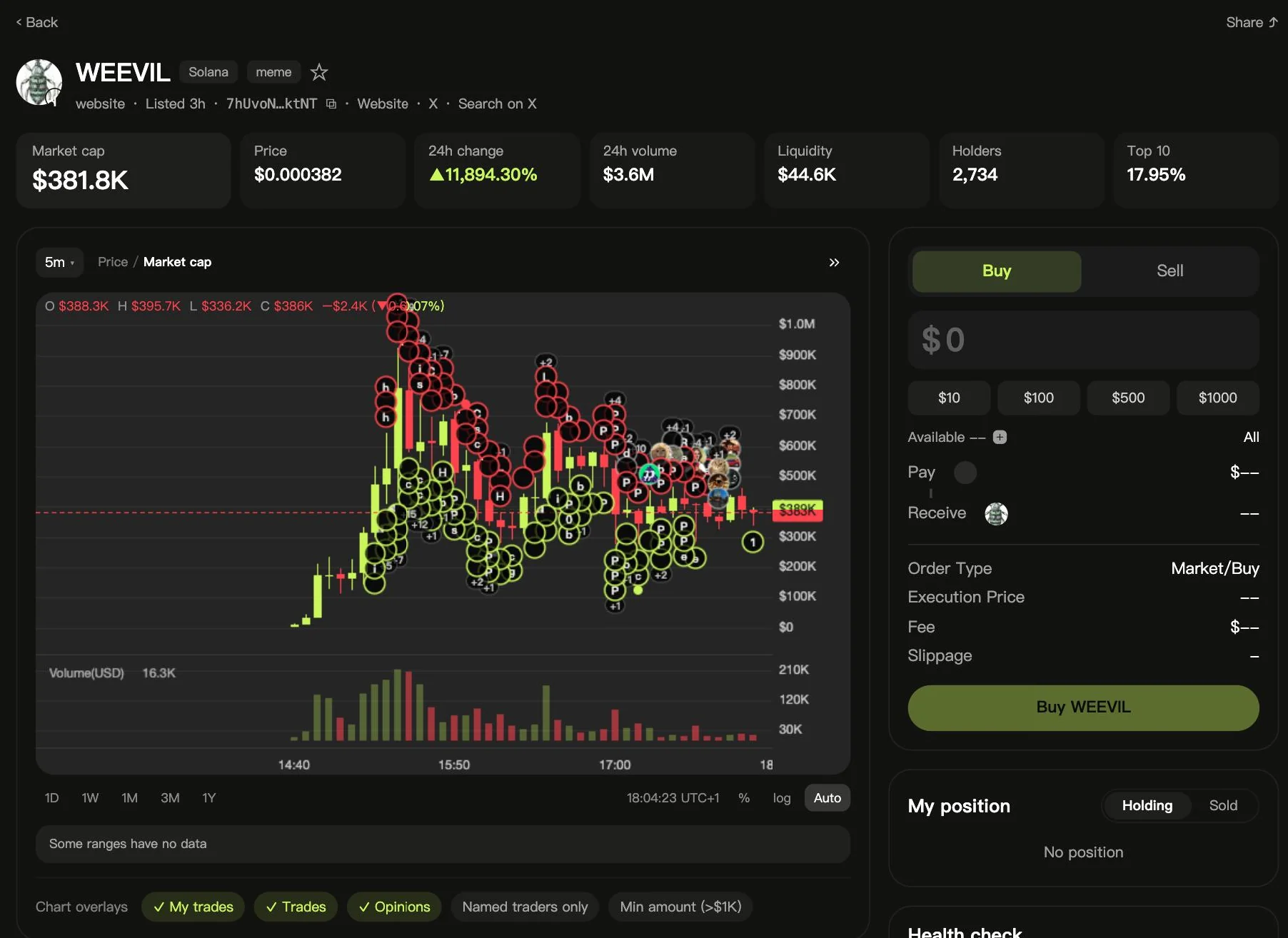Choose the $100 preset amount
The width and height of the screenshot is (1288, 938).
(1039, 398)
